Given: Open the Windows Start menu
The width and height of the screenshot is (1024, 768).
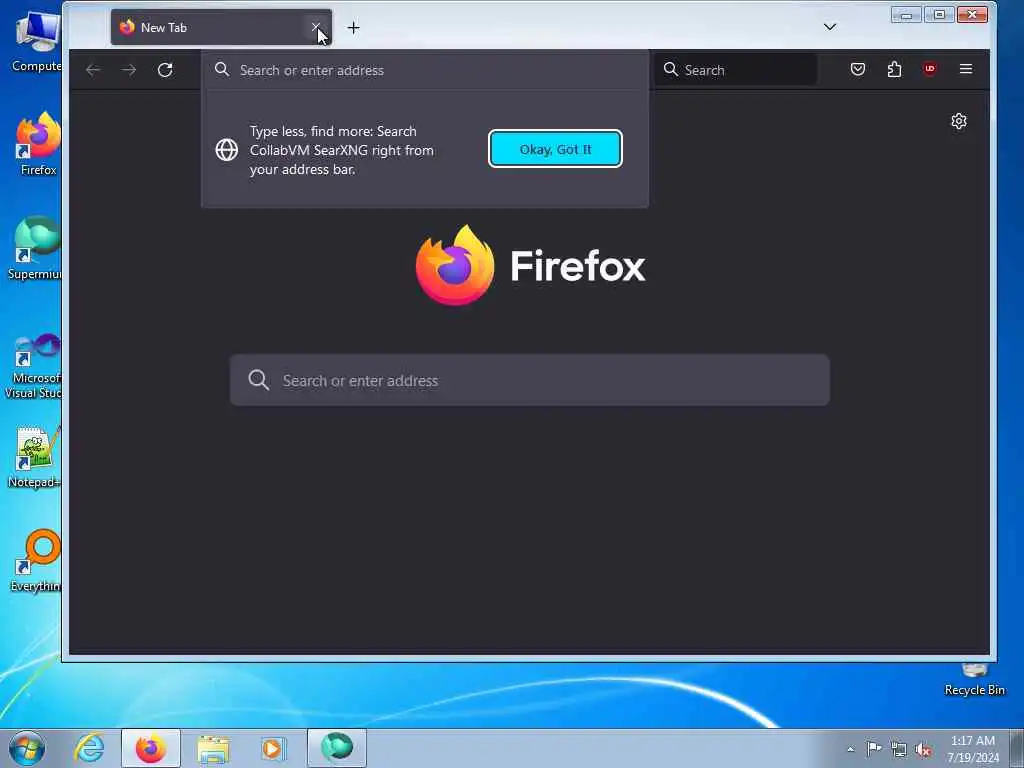Looking at the screenshot, I should 27,748.
